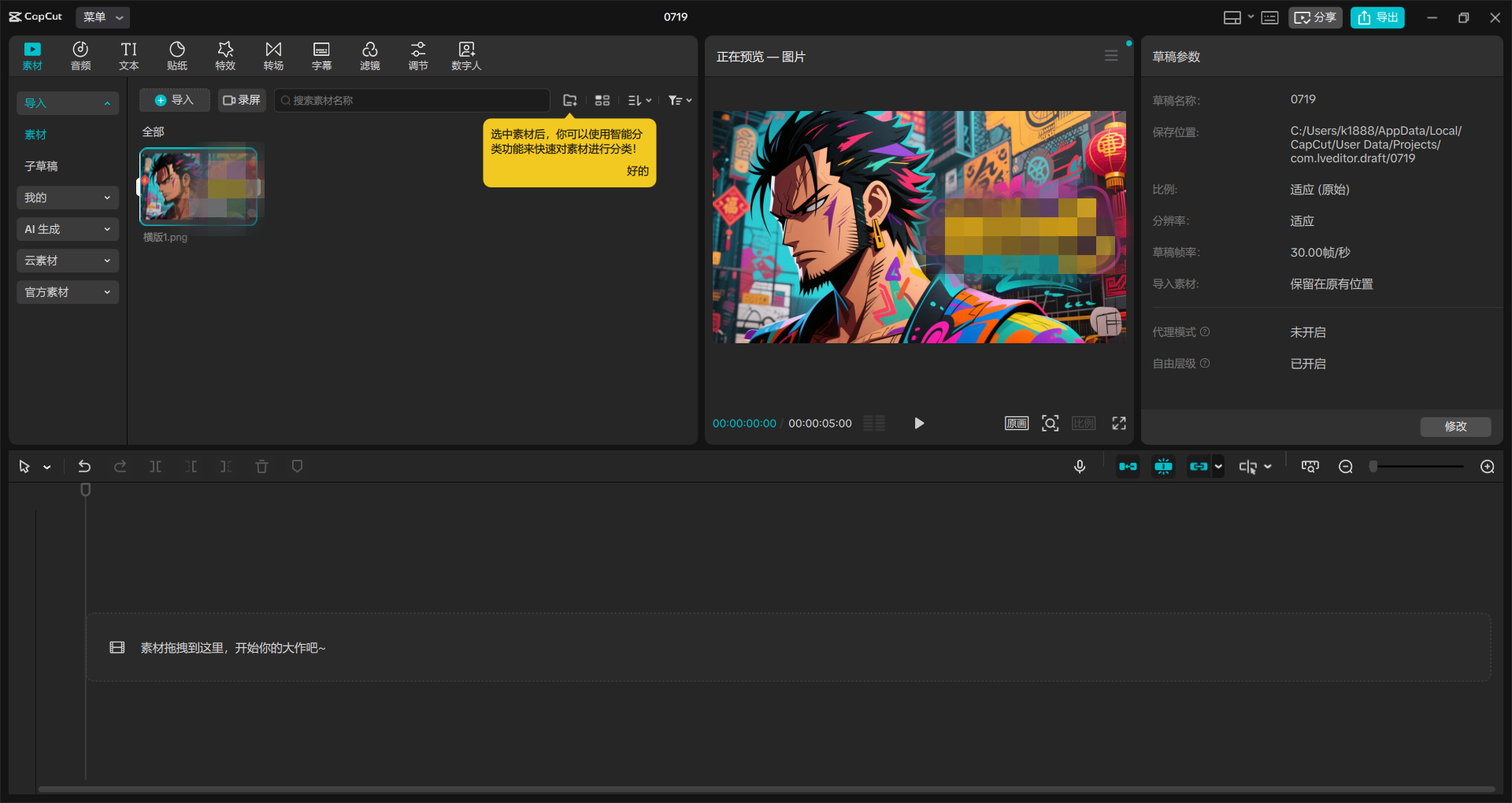
Task: Zoom out the timeline
Action: (x=1346, y=467)
